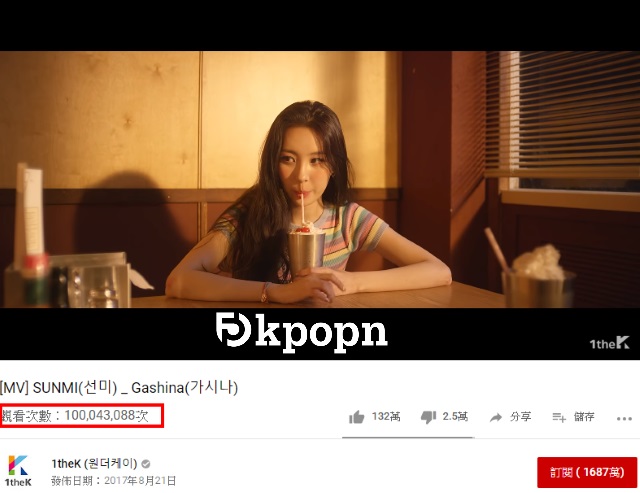Image resolution: width=640 pixels, height=493 pixels.
Task: Click the 2.5萬 dislike count
Action: [x=455, y=417]
